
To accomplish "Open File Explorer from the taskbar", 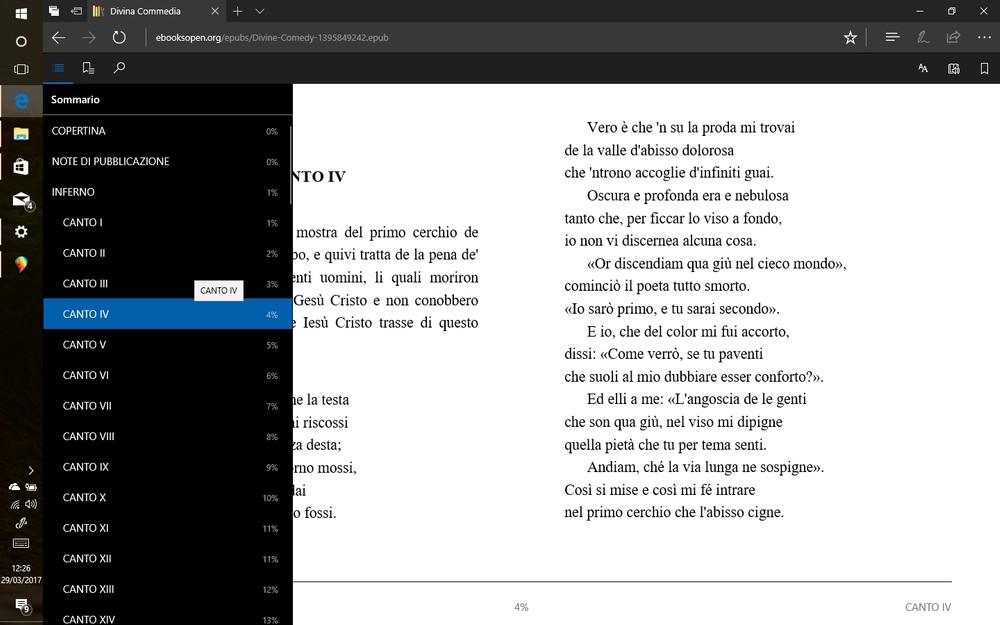I will tap(21, 134).
